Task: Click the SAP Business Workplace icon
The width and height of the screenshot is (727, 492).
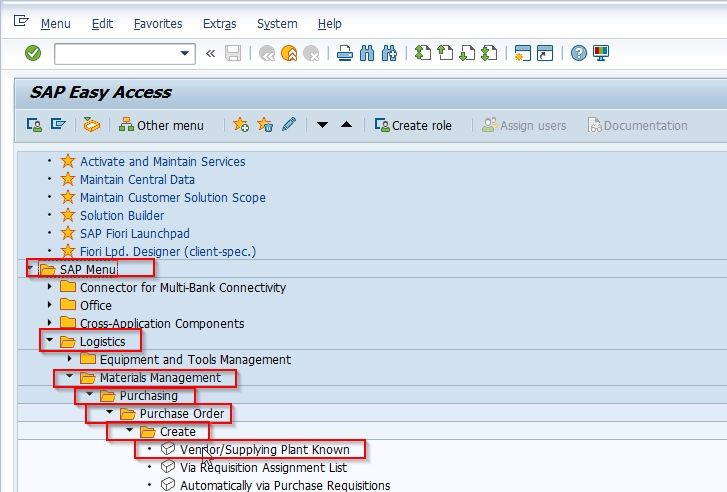Action: click(x=91, y=125)
